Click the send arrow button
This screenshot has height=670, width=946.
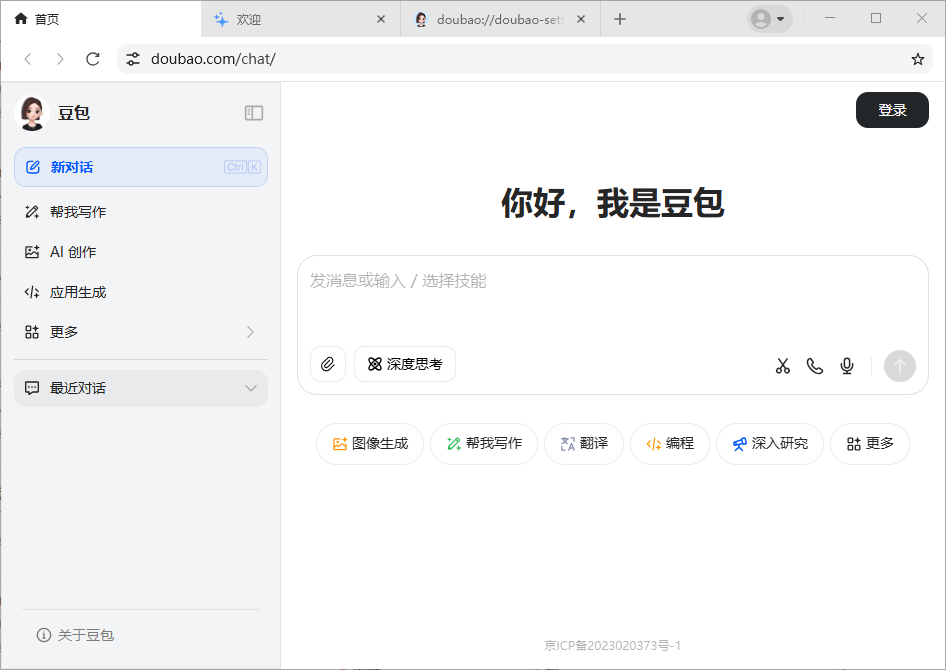[900, 366]
